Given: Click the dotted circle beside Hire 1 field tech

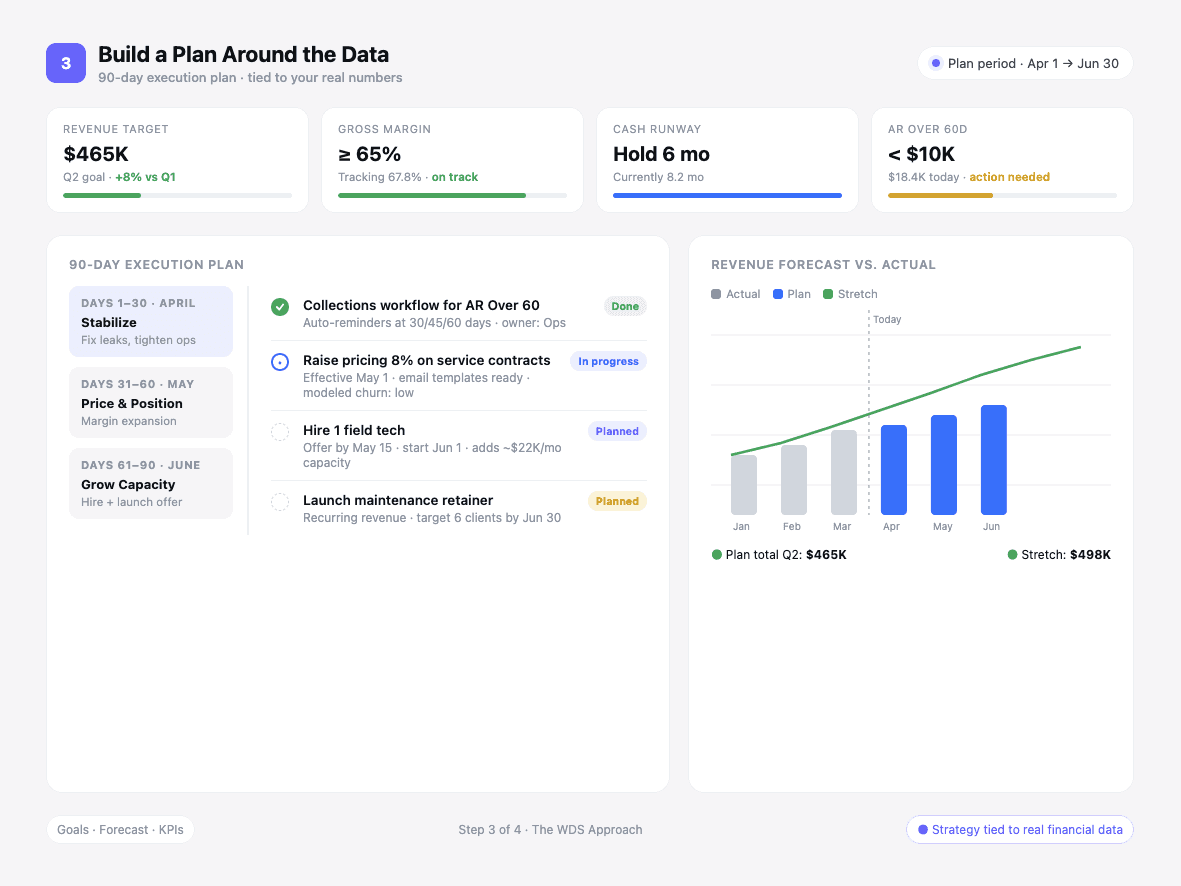Looking at the screenshot, I should (280, 431).
